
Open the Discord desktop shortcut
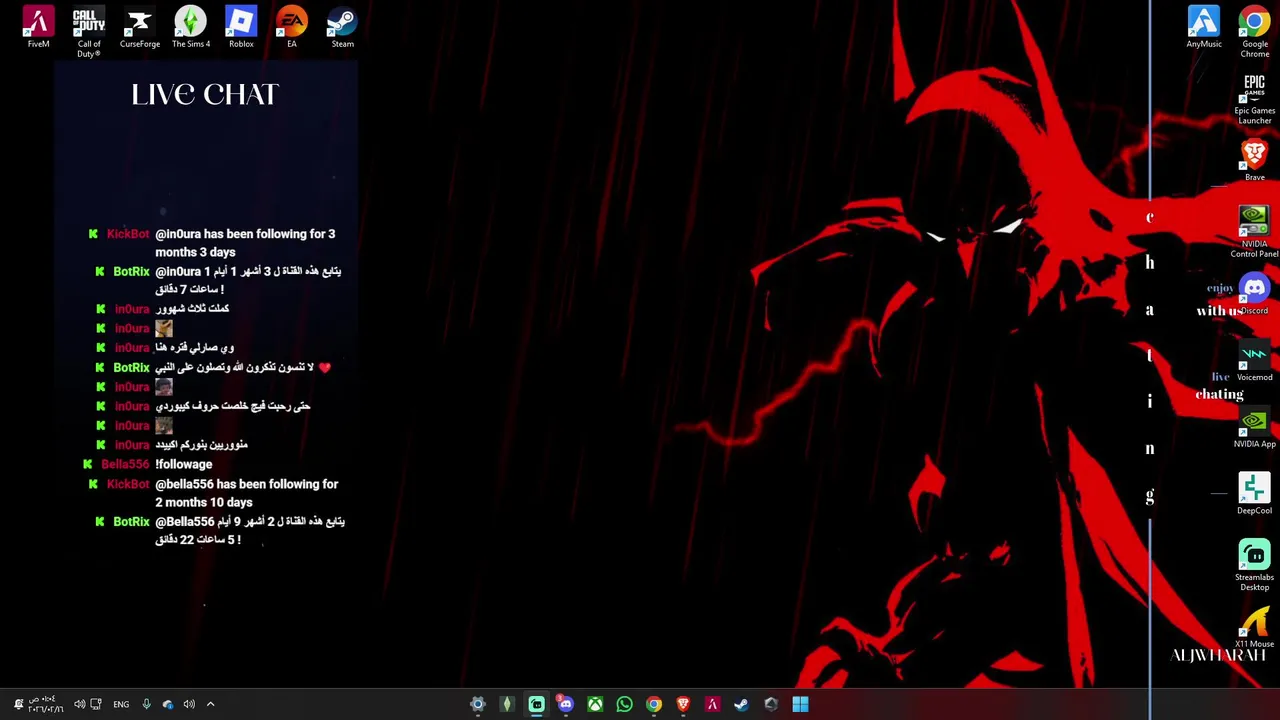(1254, 294)
